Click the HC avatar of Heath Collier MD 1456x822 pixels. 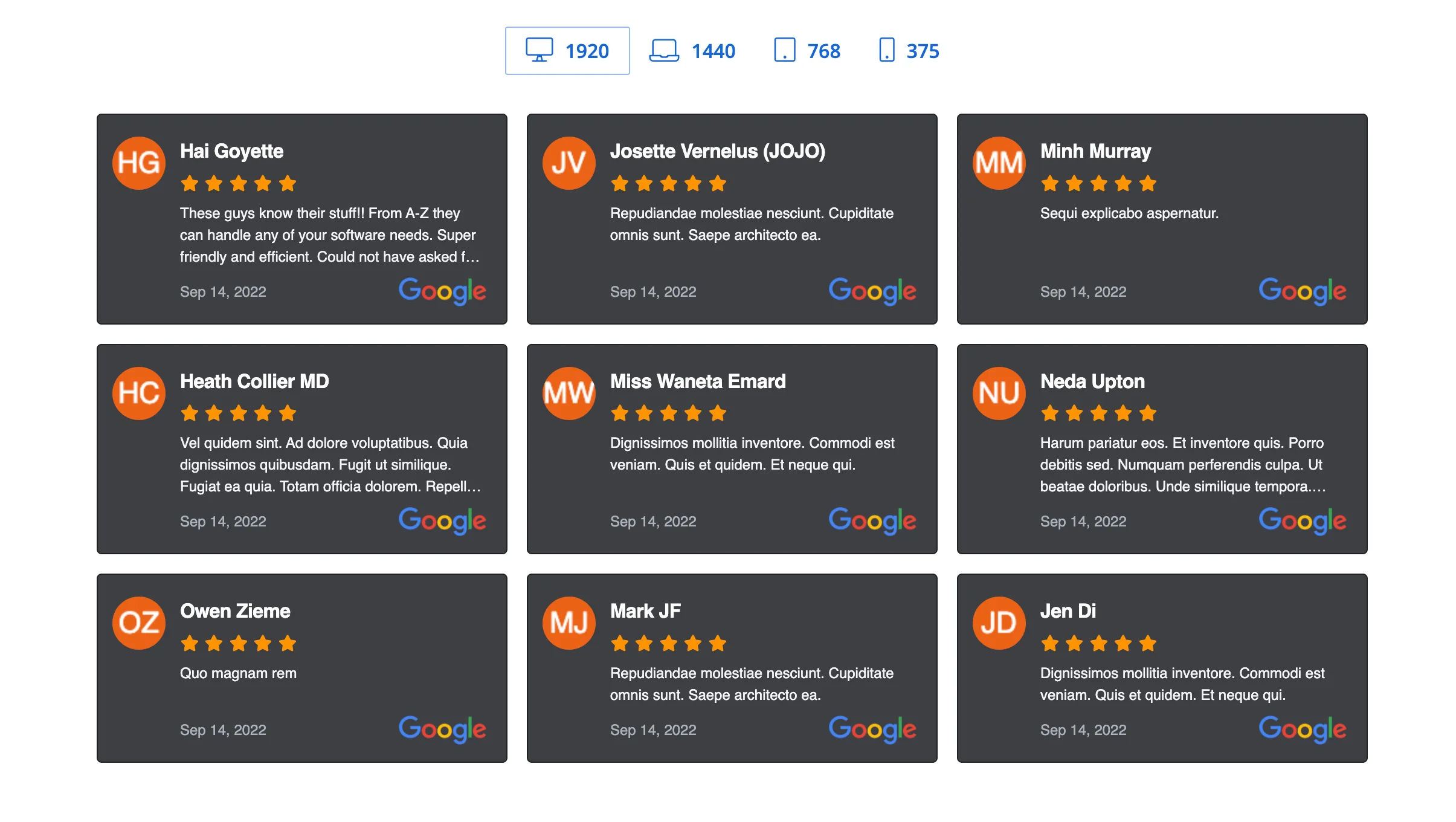coord(139,393)
